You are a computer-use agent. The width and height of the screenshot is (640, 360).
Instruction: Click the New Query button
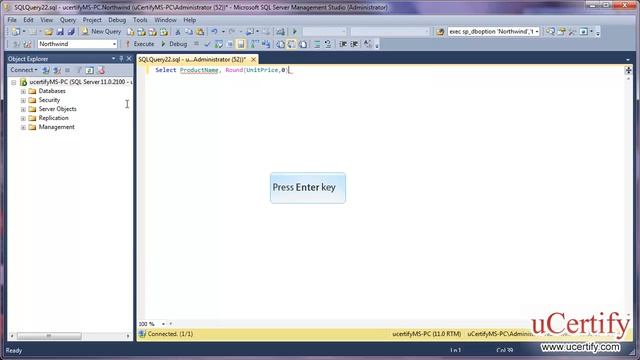102,31
